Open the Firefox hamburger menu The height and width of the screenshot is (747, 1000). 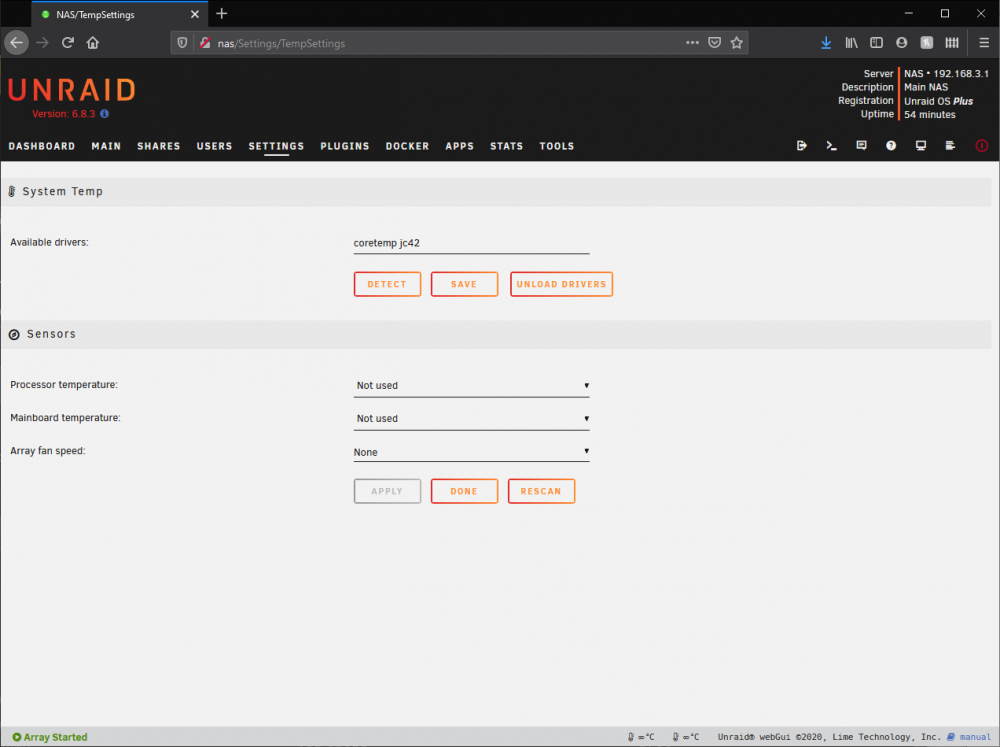[x=984, y=43]
